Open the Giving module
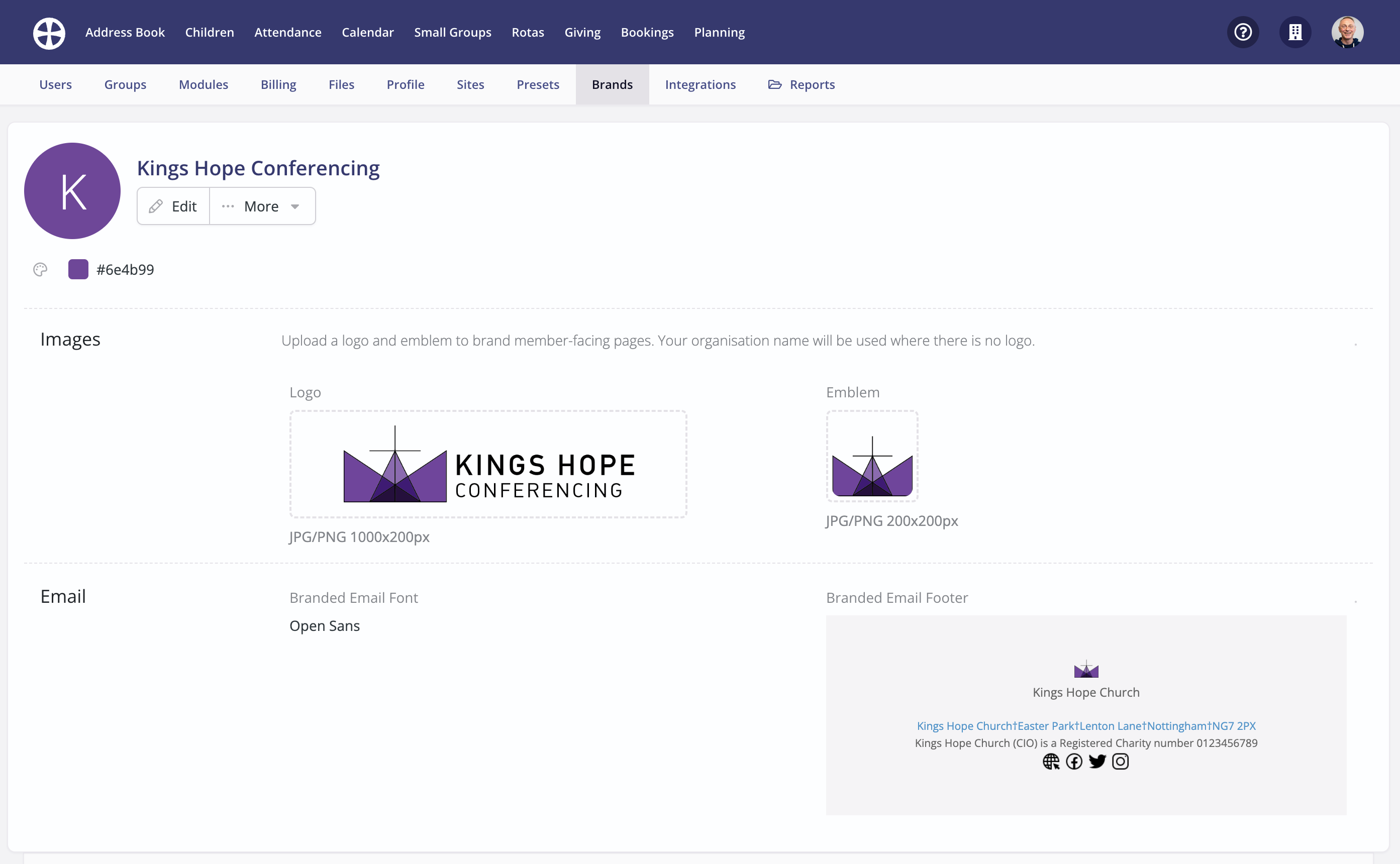This screenshot has width=1400, height=864. [x=582, y=33]
